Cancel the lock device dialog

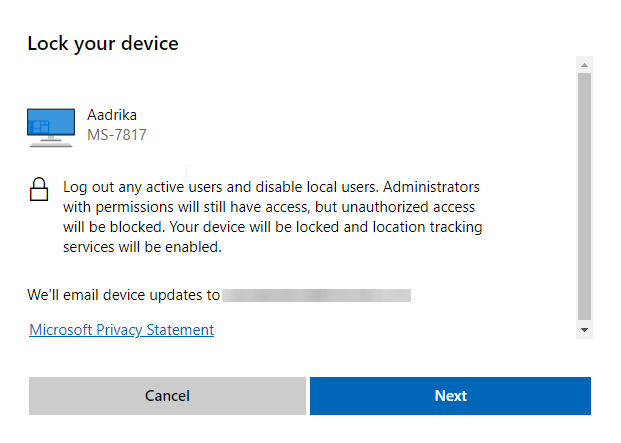tap(167, 396)
